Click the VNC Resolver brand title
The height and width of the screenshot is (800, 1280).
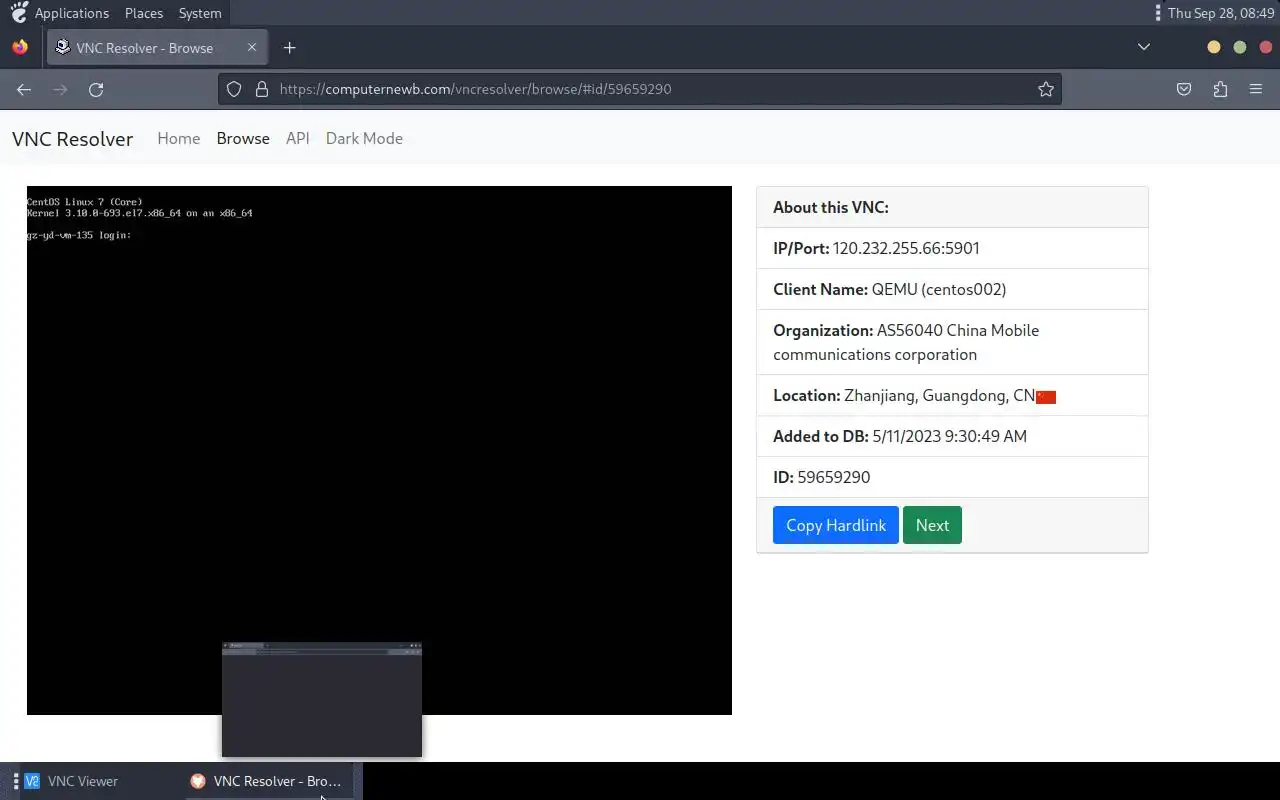click(72, 139)
